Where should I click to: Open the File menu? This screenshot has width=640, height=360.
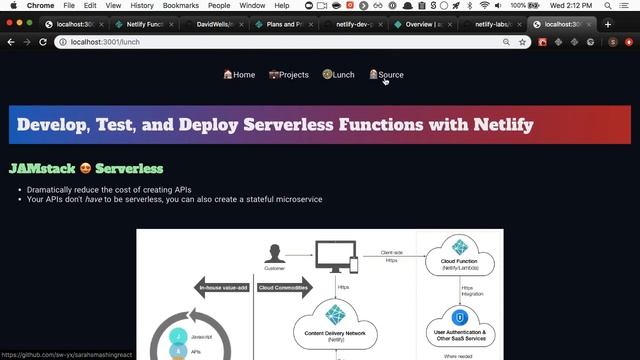point(69,6)
